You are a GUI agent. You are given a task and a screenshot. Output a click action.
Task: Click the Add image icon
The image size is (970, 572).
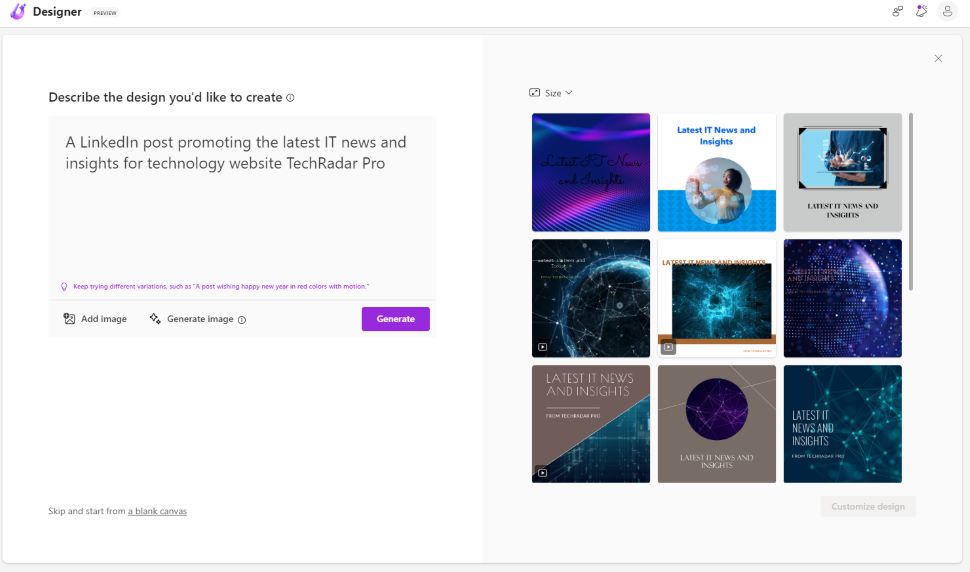coord(69,319)
